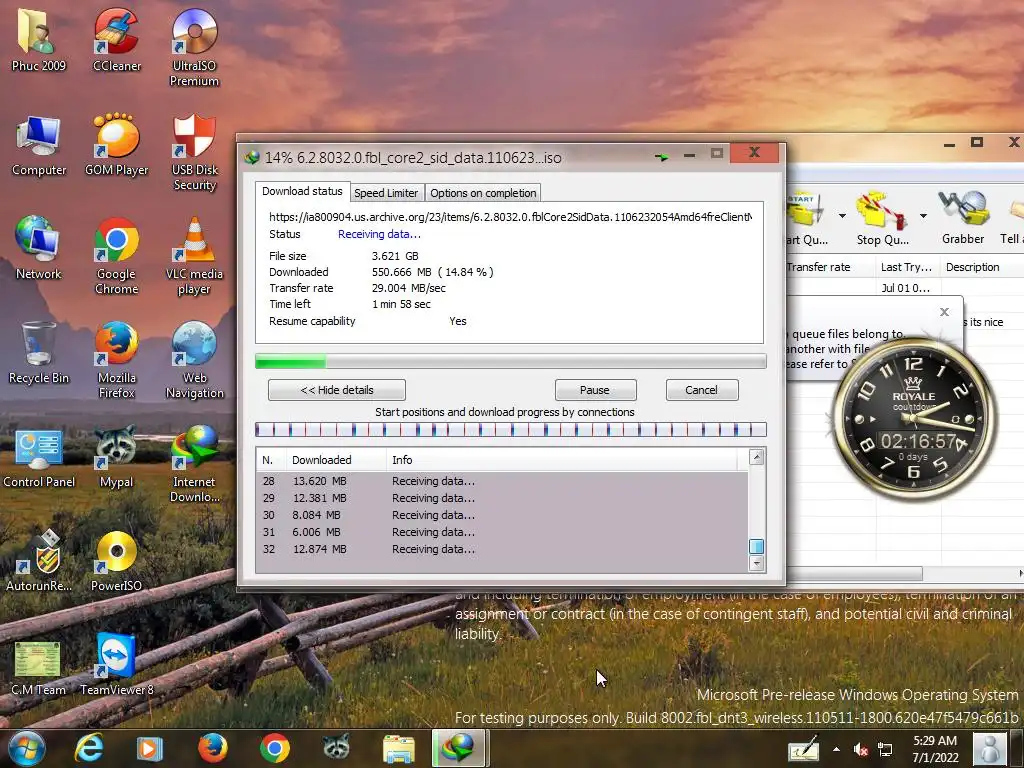Launch Mozilla Firefox desktop shortcut

[116, 360]
